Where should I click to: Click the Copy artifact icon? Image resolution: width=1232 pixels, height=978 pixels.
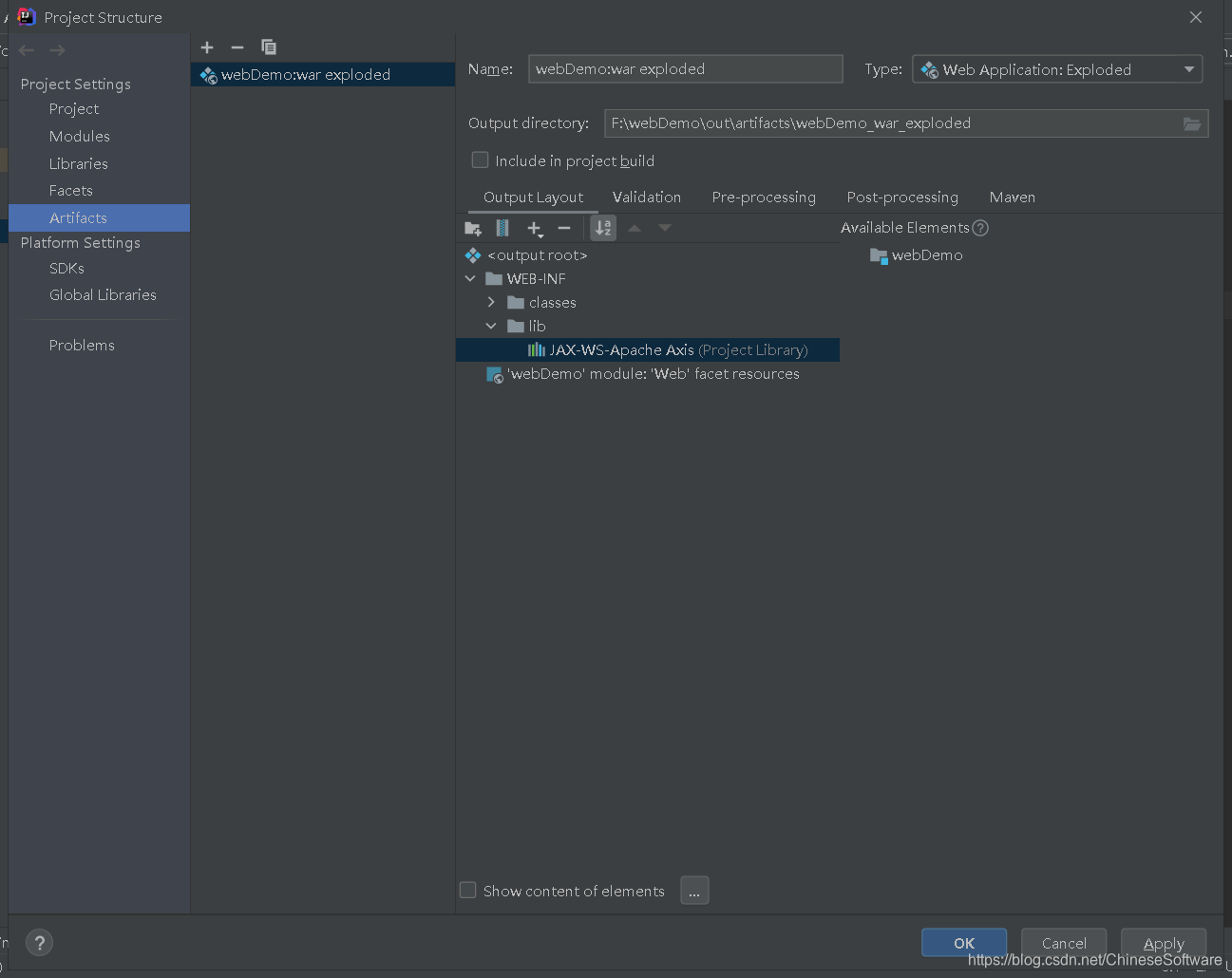[269, 47]
